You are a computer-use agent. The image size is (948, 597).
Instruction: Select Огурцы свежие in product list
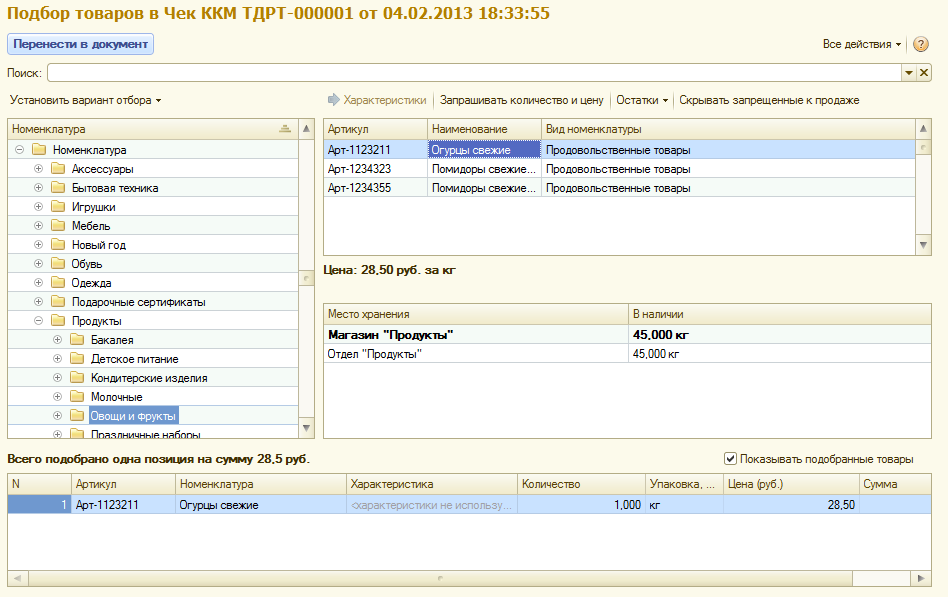pos(484,149)
